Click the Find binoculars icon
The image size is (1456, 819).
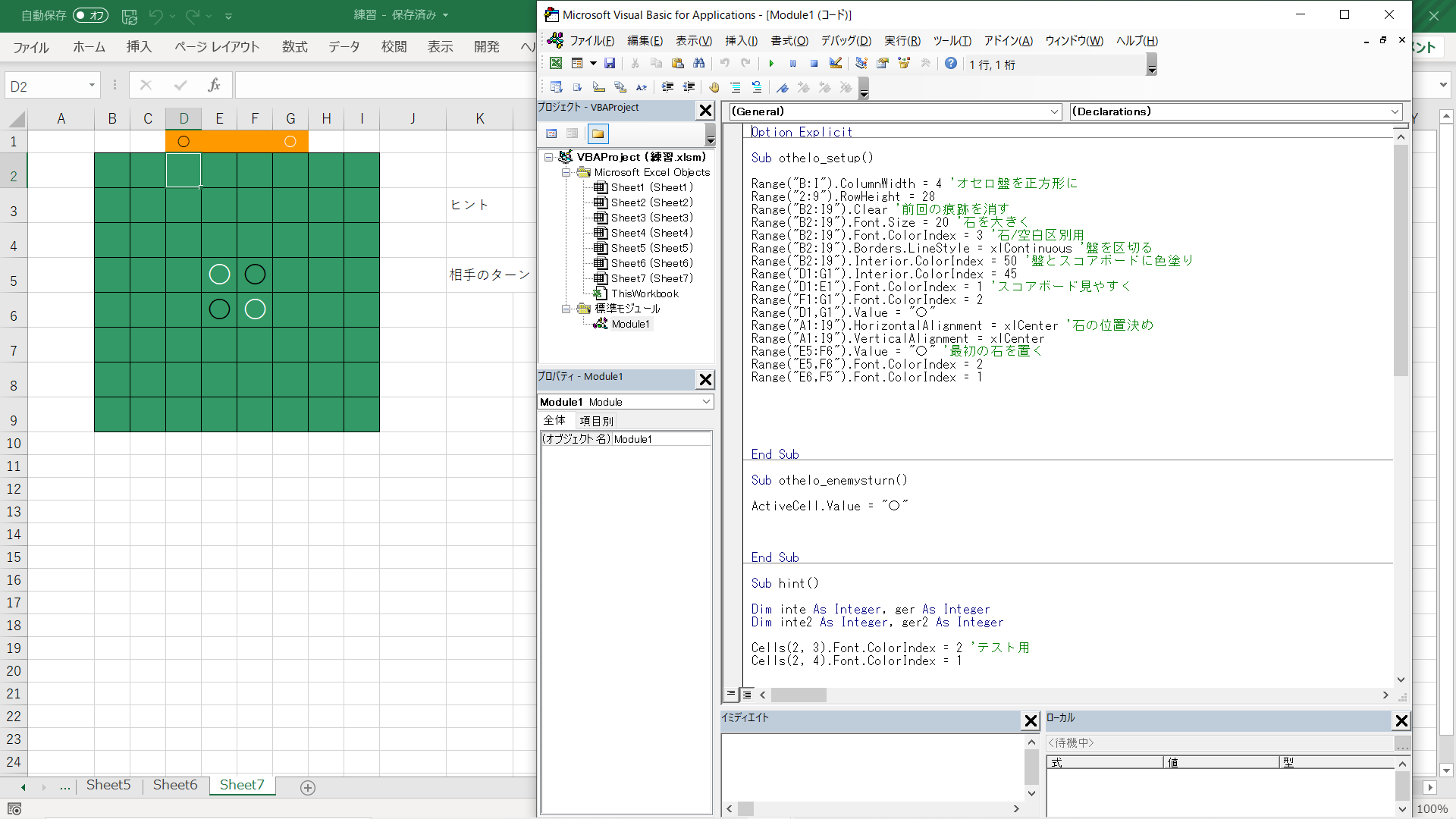tap(699, 64)
